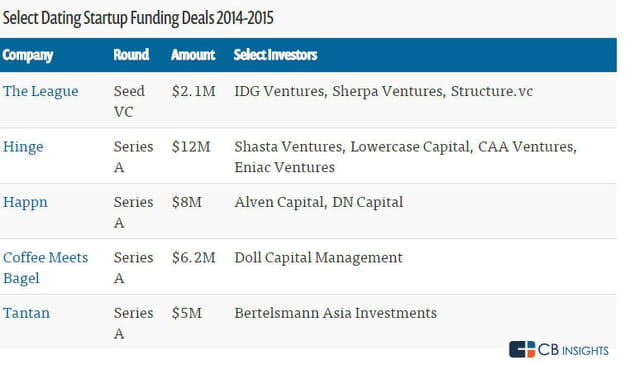Select the Company column header
The image size is (630, 365).
point(28,55)
